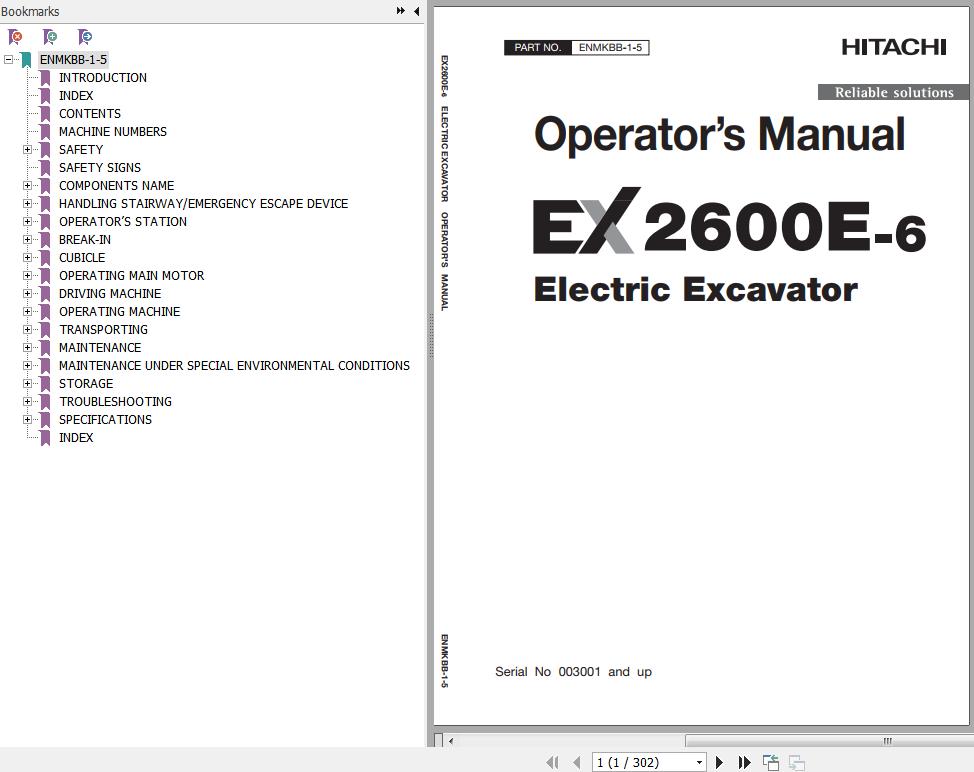This screenshot has height=772, width=974.
Task: Expand the CUBICLE bookmark
Action: click(27, 258)
